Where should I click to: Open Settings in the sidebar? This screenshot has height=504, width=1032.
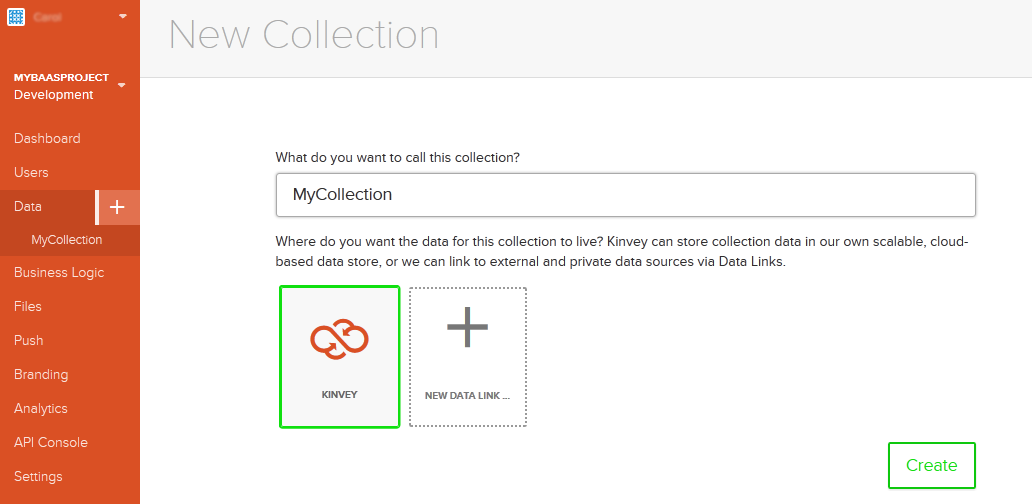coord(38,476)
